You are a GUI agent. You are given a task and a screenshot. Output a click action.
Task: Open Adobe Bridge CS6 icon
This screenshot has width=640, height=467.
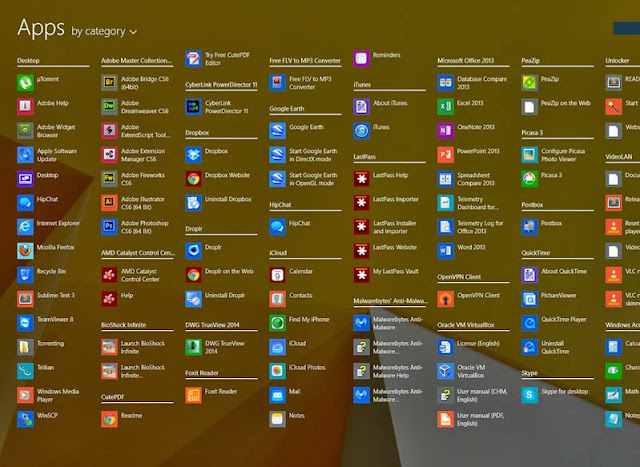click(109, 82)
